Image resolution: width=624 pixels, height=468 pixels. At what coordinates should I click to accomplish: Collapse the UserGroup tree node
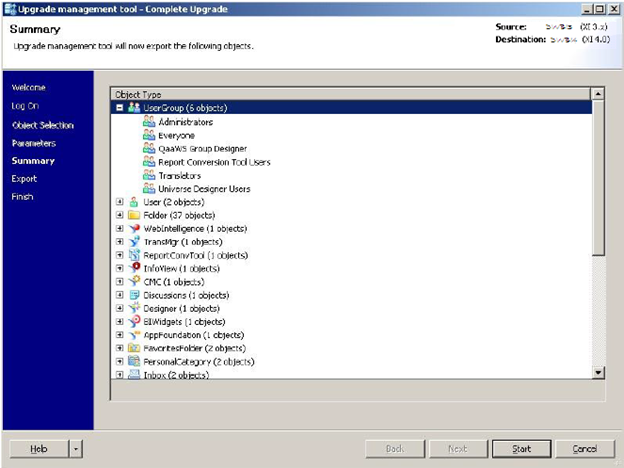(x=120, y=108)
